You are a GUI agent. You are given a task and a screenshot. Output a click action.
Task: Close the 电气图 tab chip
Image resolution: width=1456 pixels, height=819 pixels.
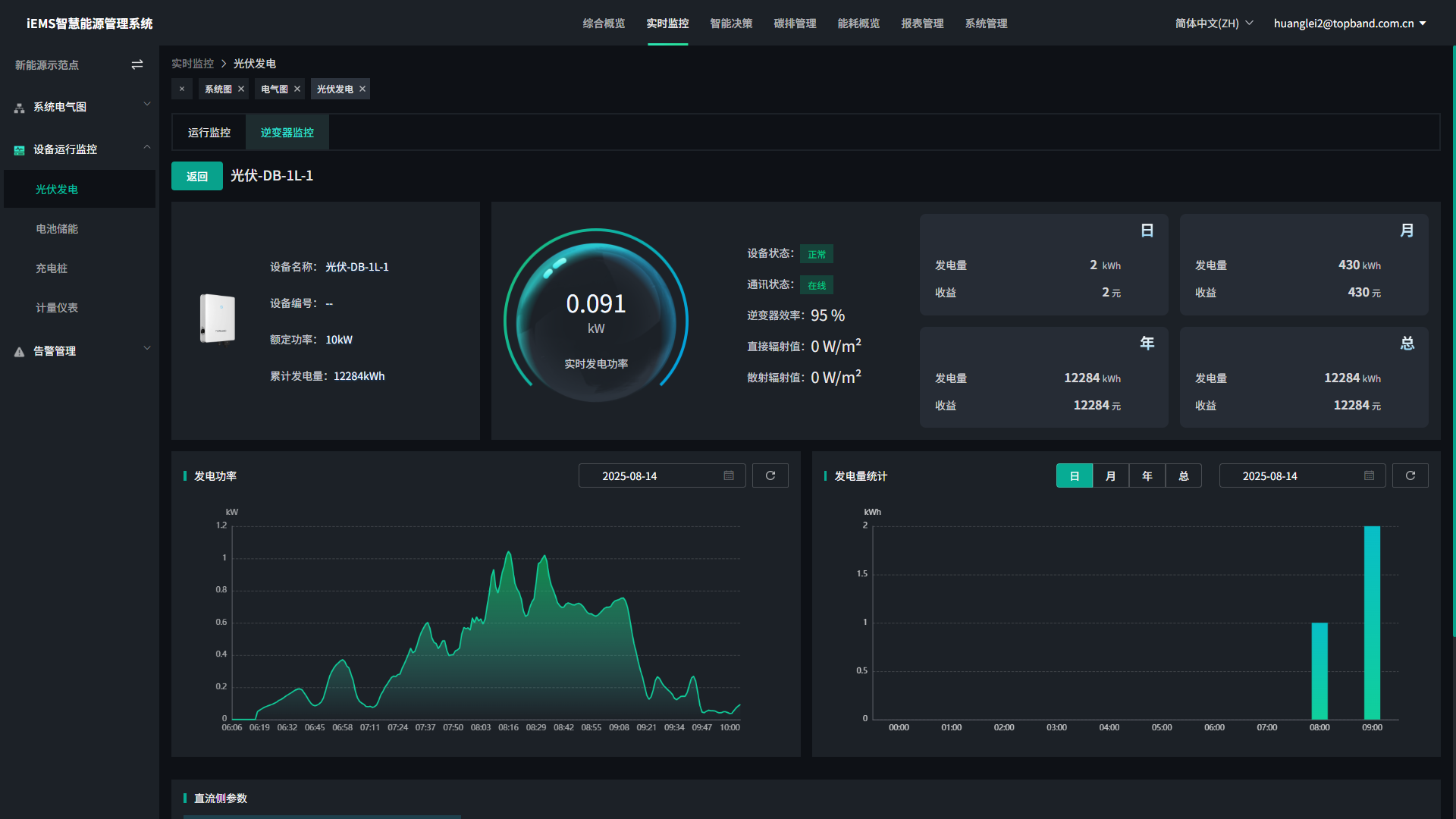coord(297,89)
